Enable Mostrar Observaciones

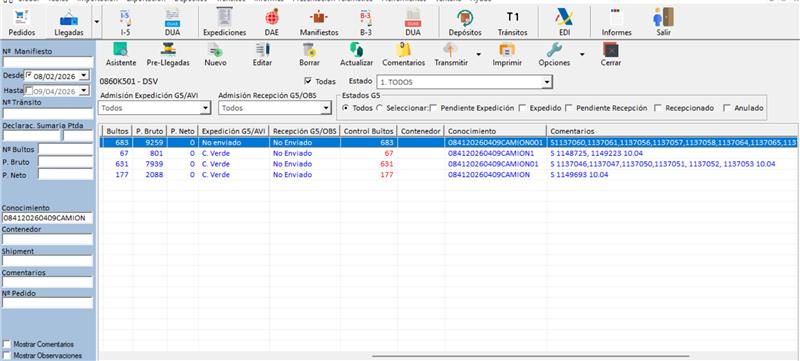coord(7,355)
